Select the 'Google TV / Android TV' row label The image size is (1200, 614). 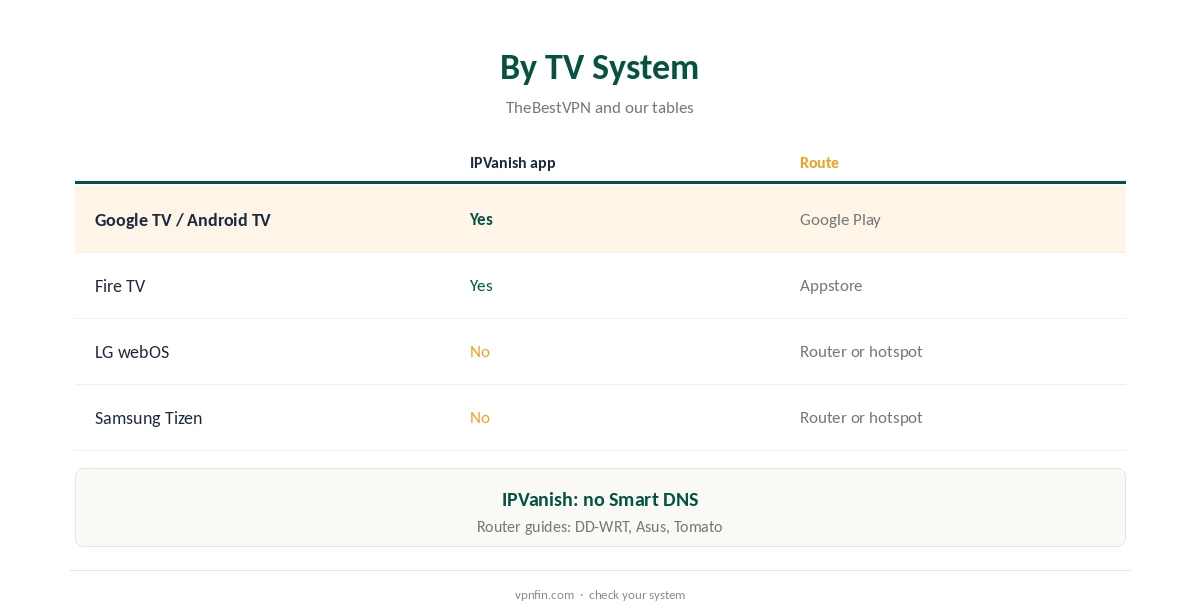tap(182, 220)
